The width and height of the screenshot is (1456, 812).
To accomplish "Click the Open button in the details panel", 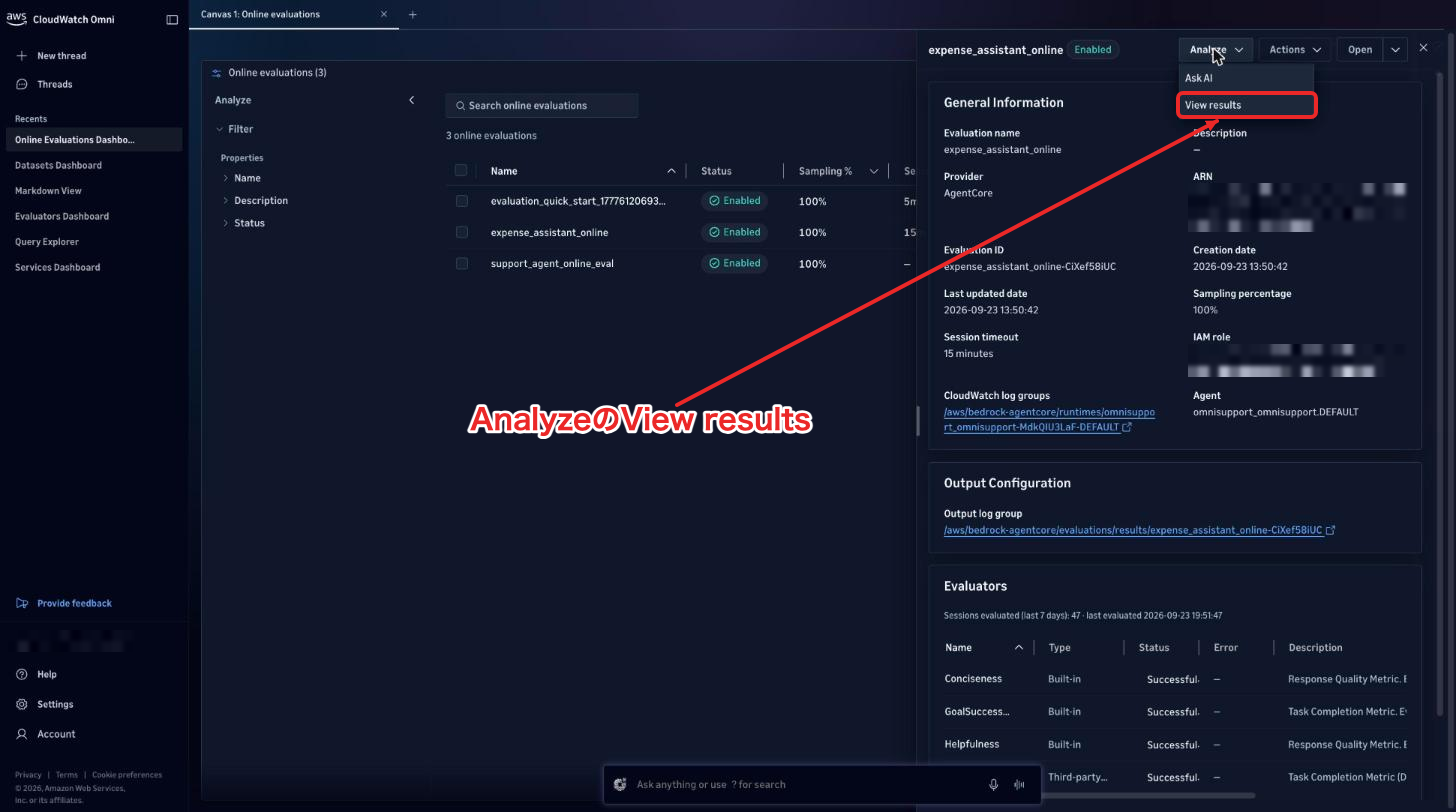I will click(1360, 49).
